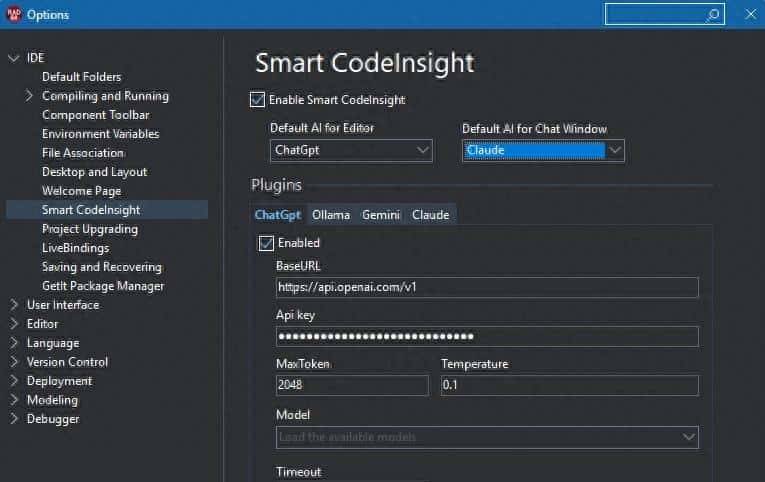The width and height of the screenshot is (765, 482).
Task: Open Desktop and Layout settings
Action: (x=94, y=172)
